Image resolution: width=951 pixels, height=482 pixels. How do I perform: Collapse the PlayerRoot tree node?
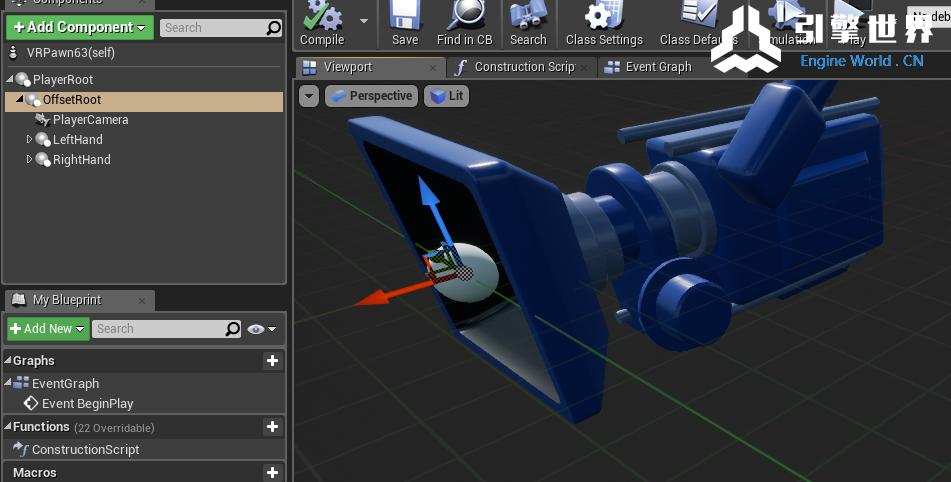click(10, 79)
